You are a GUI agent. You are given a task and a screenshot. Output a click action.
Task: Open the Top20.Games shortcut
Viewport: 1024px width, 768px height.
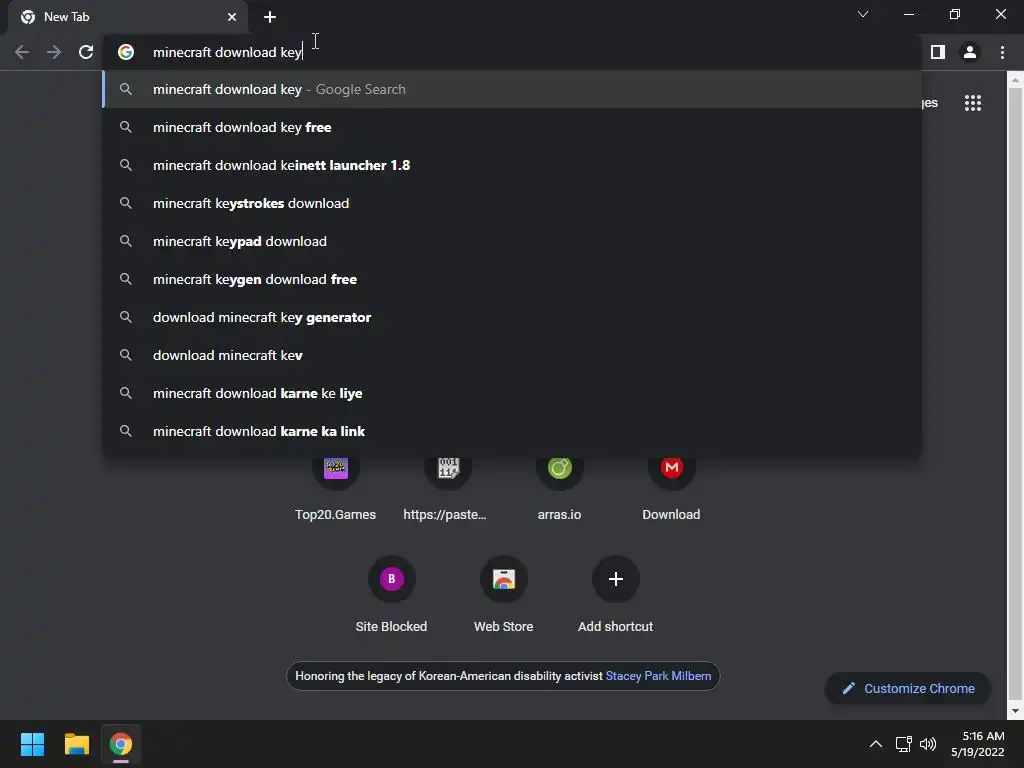(336, 485)
